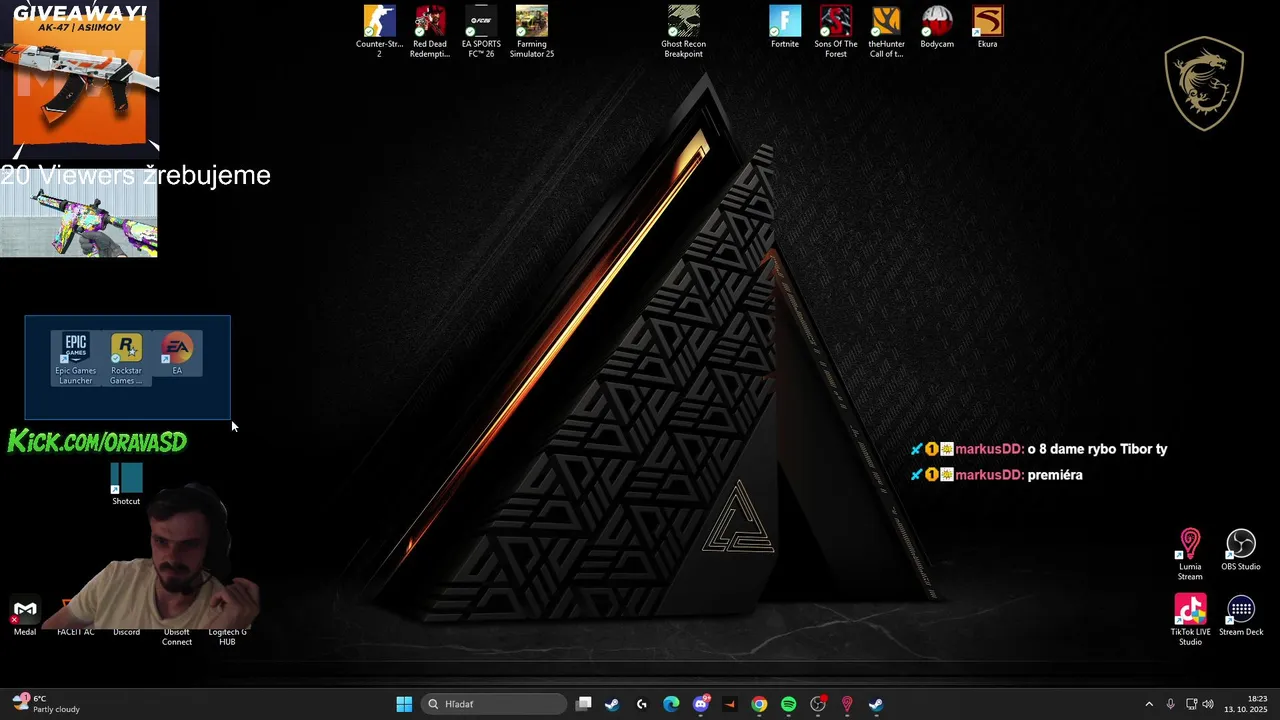Select the Lumia Stream desktop icon
The height and width of the screenshot is (720, 1280).
[1190, 555]
